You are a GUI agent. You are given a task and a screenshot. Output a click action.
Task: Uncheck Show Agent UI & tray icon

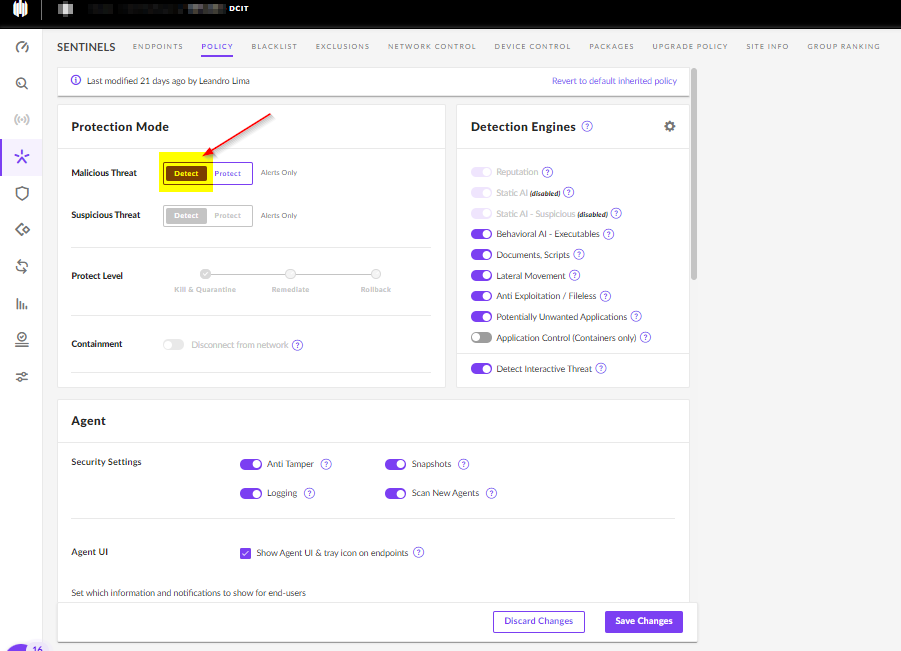(245, 553)
